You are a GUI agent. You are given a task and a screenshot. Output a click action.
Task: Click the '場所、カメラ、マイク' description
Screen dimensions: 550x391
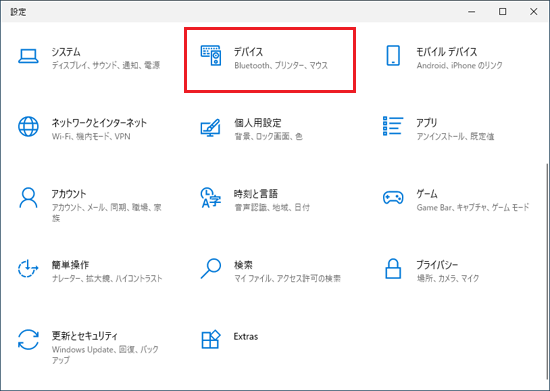[448, 278]
